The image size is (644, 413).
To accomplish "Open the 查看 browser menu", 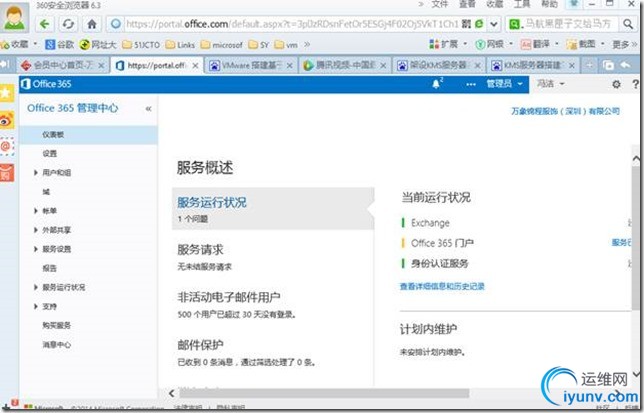I will (x=467, y=4).
